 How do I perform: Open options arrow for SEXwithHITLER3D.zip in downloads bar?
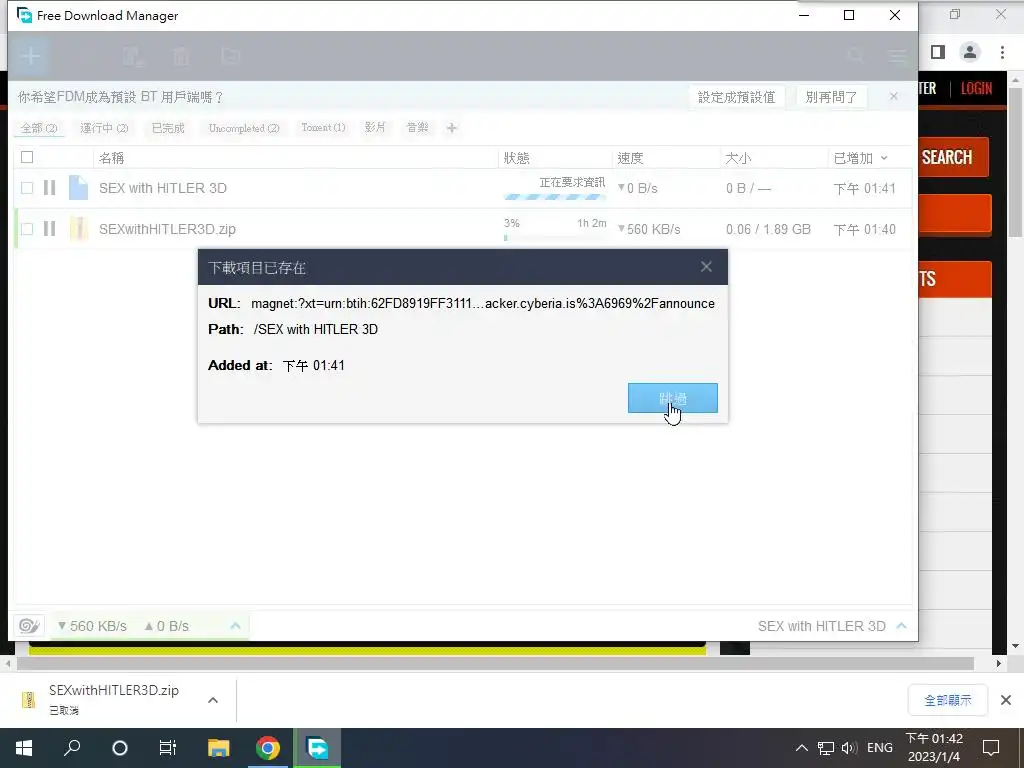(x=212, y=700)
